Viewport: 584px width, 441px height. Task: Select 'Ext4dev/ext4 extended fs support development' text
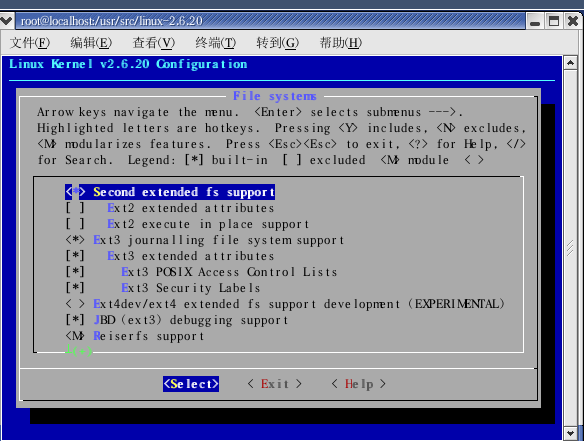tap(247, 304)
